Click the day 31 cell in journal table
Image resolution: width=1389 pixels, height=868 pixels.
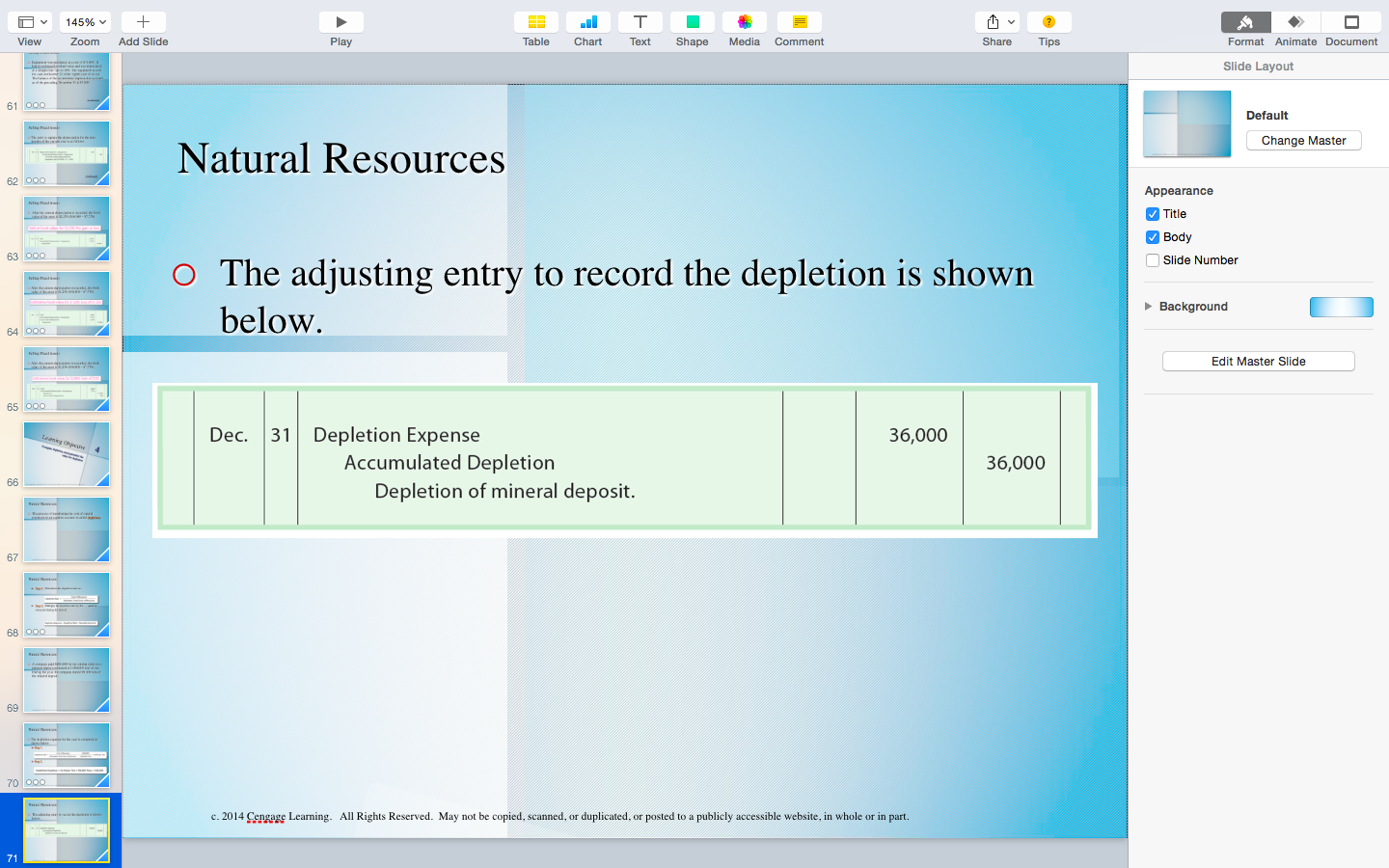[281, 435]
